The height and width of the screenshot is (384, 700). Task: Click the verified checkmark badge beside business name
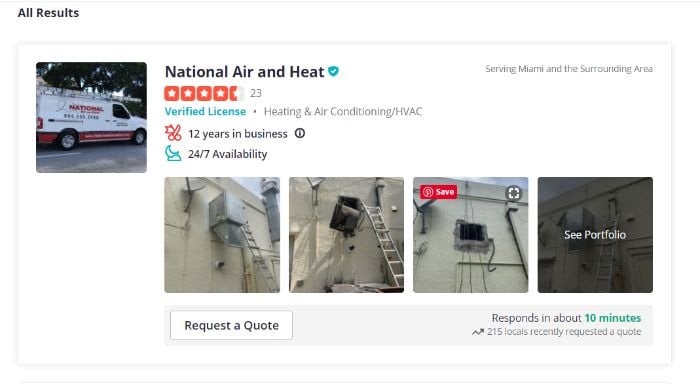[333, 71]
